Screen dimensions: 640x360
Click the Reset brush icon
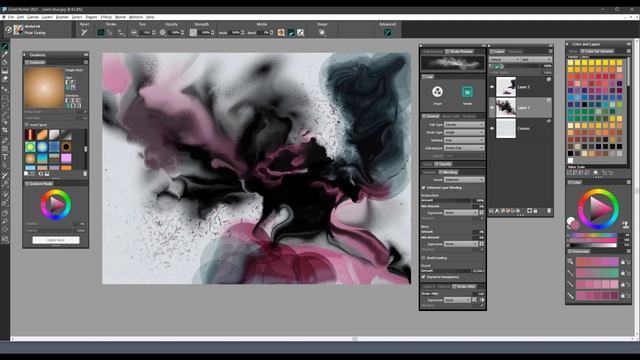[x=84, y=32]
